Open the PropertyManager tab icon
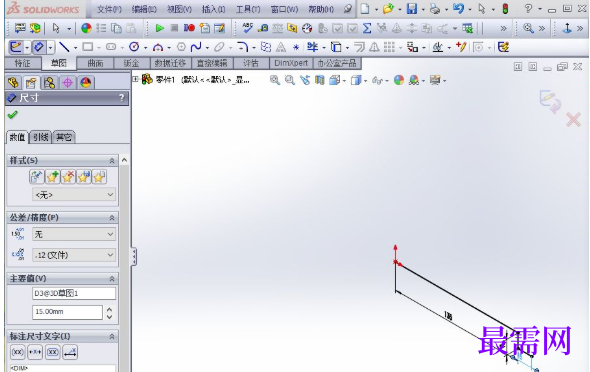Image resolution: width=590 pixels, height=372 pixels. pos(31,82)
